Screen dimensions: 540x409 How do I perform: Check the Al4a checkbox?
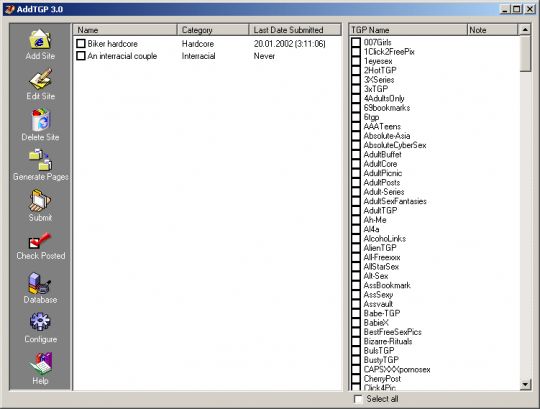tap(356, 229)
